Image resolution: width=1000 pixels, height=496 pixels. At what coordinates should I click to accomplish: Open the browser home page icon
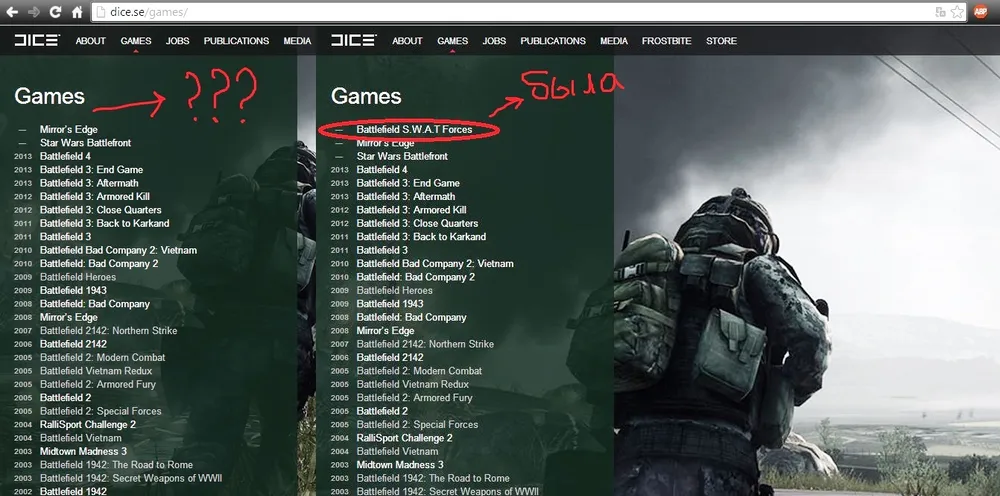pyautogui.click(x=77, y=11)
